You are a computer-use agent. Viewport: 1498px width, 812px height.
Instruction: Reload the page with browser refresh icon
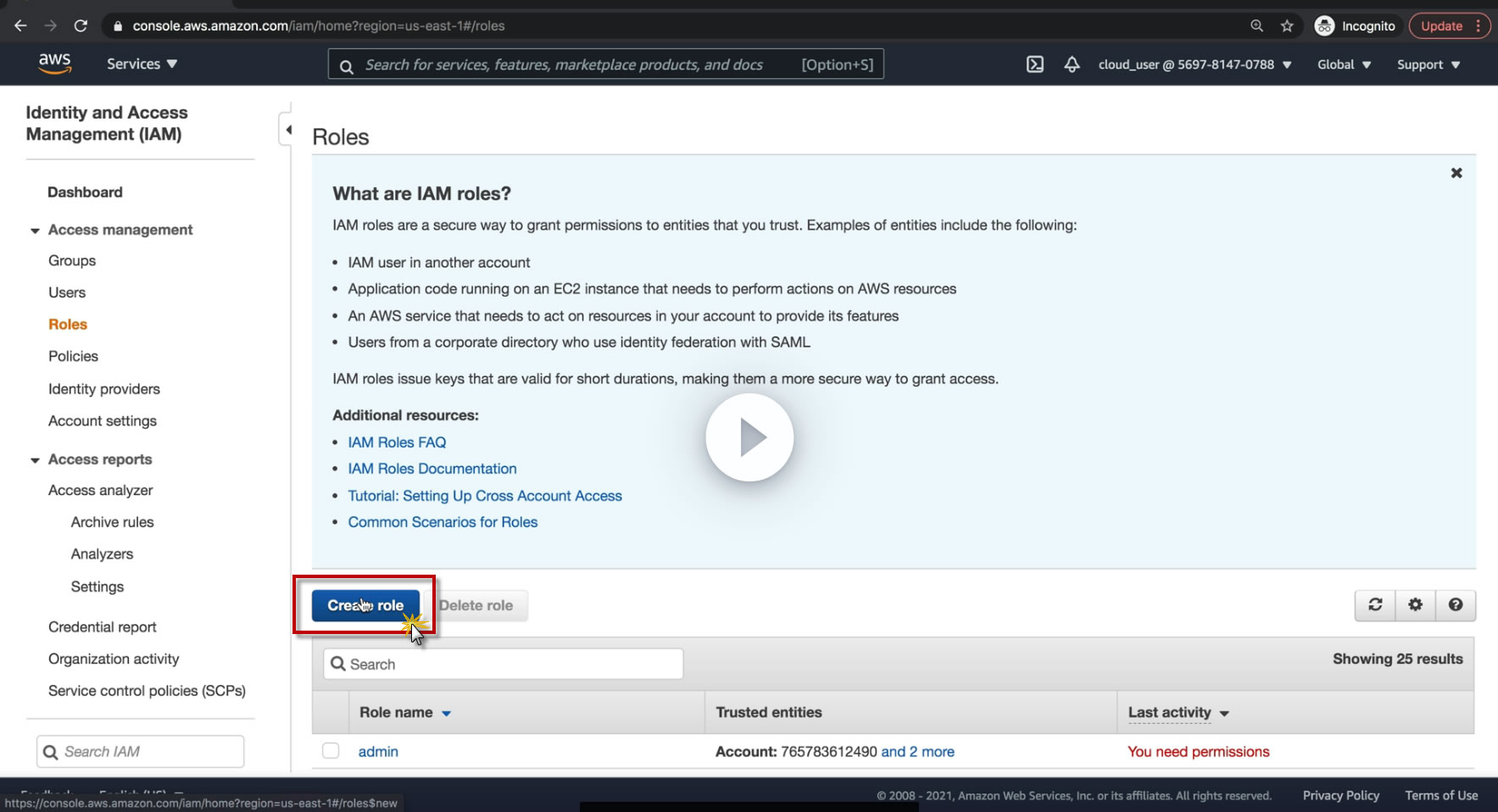(x=81, y=25)
